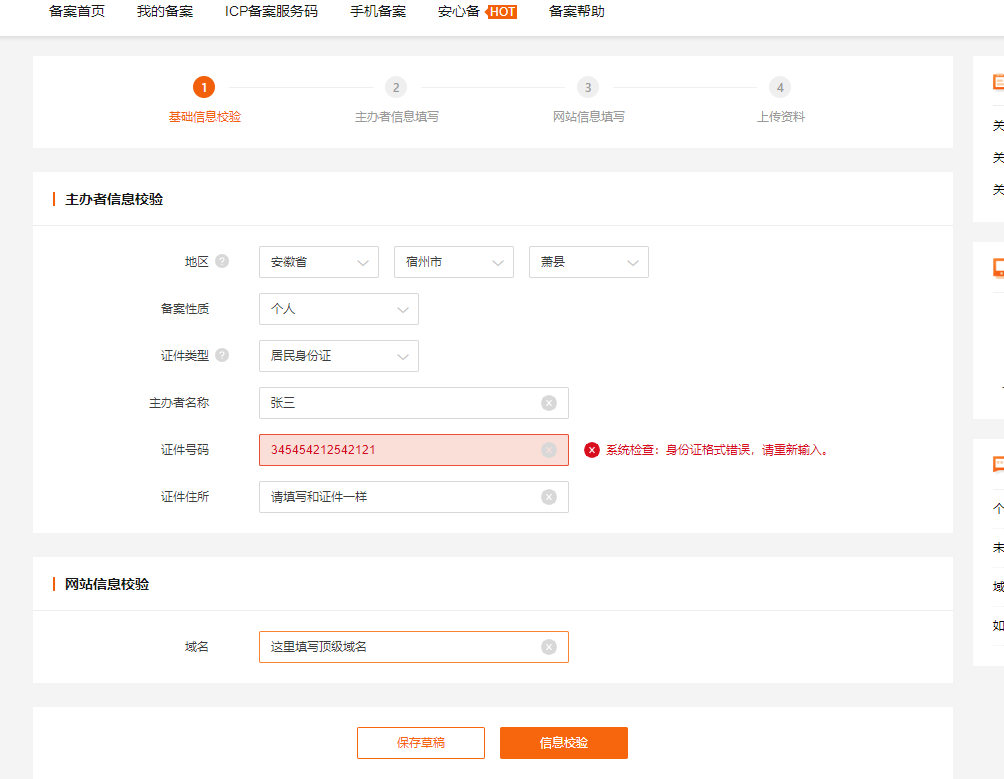Click the 主办者信息填写 step label
The height and width of the screenshot is (779, 1004).
tap(396, 116)
